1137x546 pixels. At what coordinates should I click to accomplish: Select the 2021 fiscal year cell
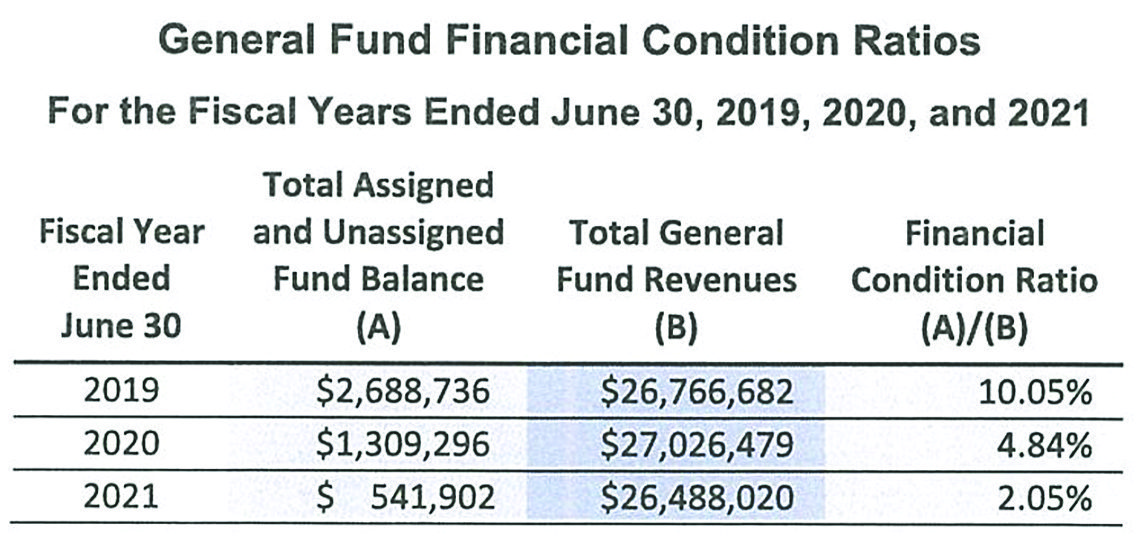click(121, 498)
